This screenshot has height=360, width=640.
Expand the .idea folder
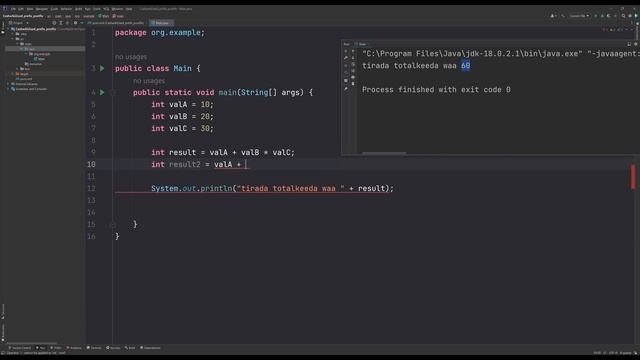tap(12, 34)
